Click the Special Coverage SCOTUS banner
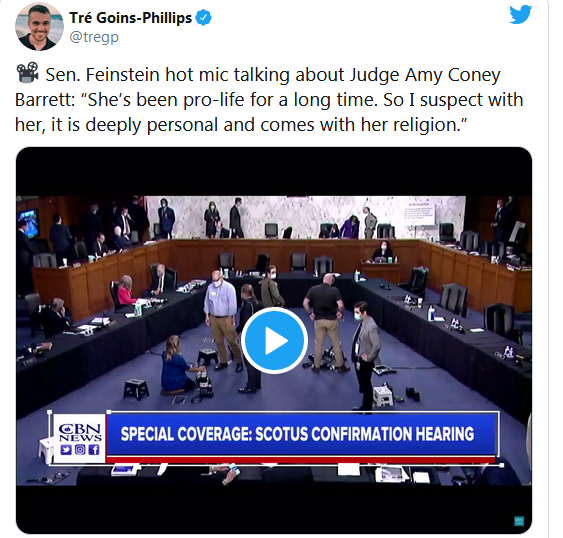563x538 pixels. [301, 434]
